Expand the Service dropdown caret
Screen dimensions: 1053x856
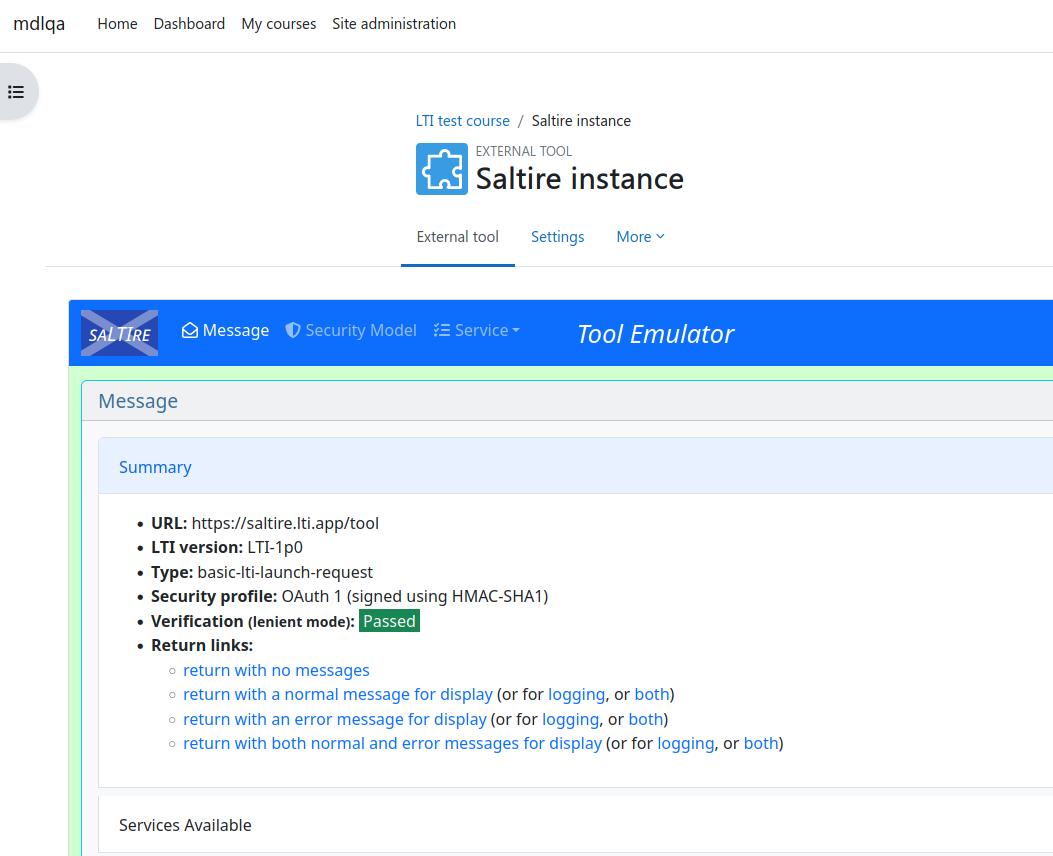[516, 330]
